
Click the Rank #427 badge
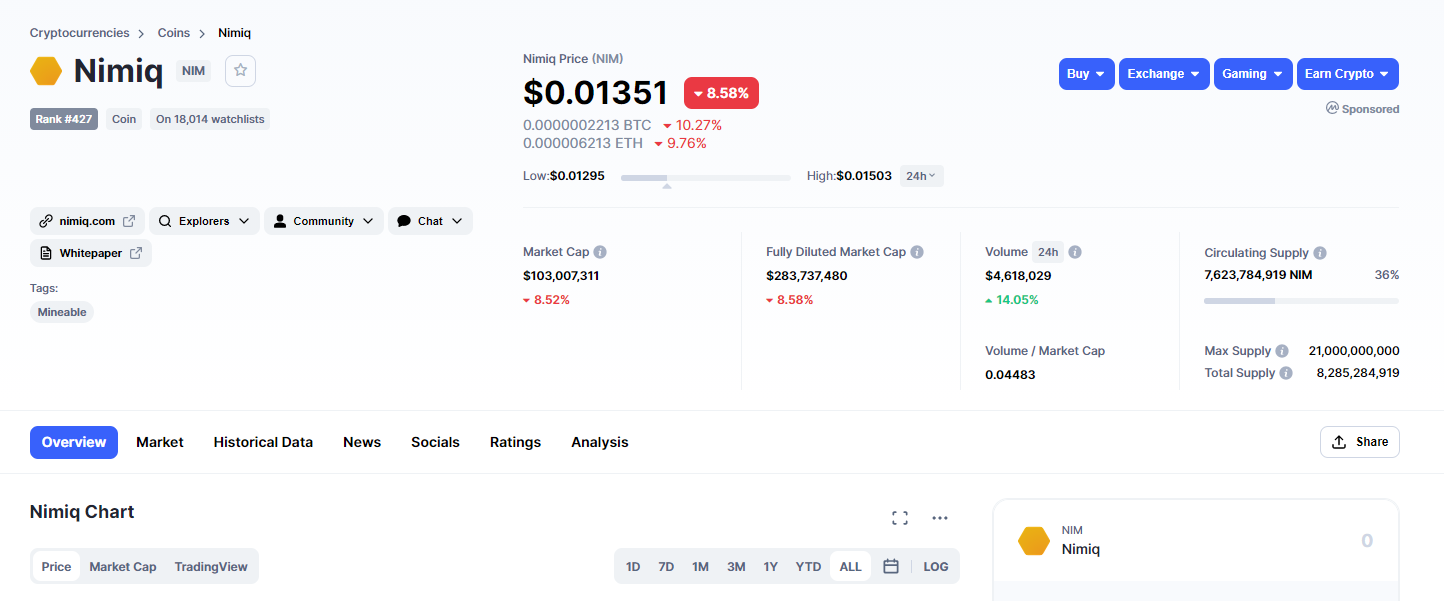pos(64,119)
